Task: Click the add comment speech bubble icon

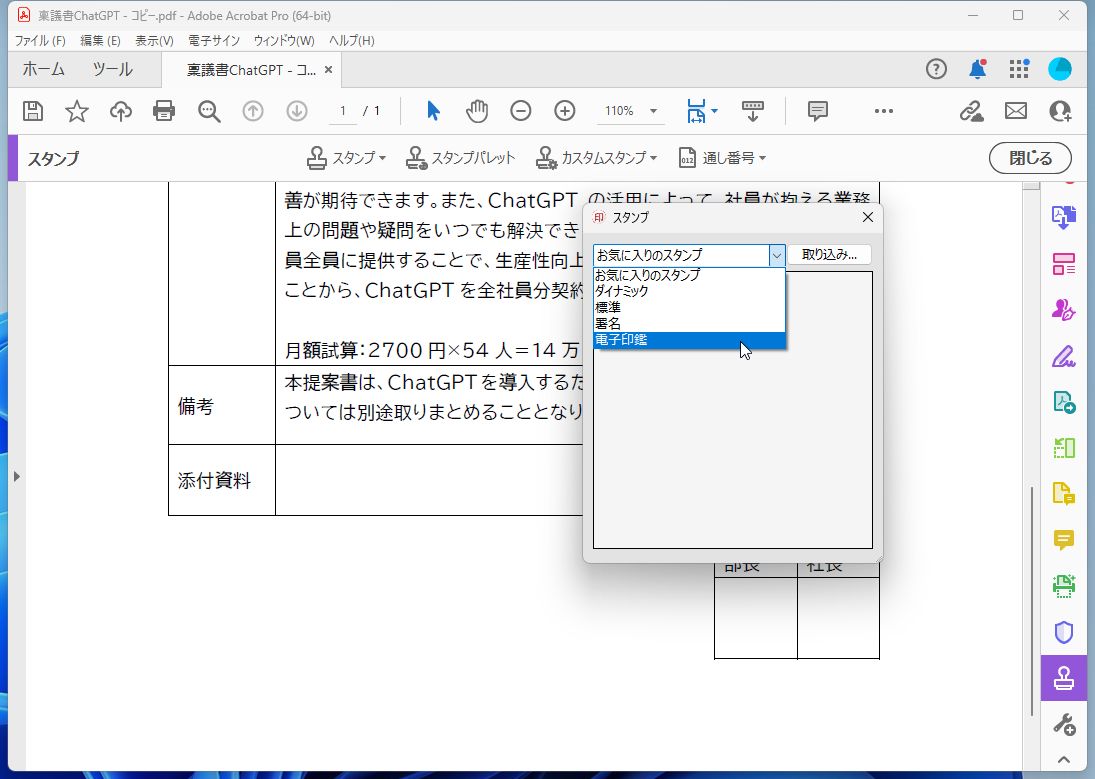Action: tap(818, 111)
